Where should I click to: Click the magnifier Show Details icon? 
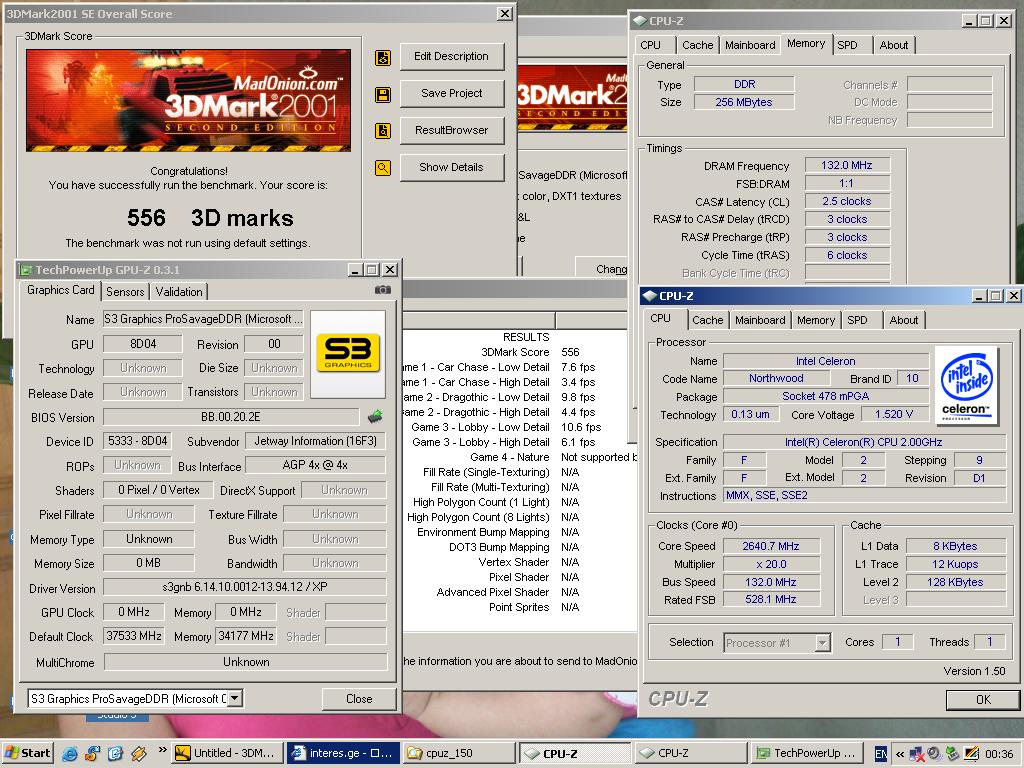[x=383, y=168]
